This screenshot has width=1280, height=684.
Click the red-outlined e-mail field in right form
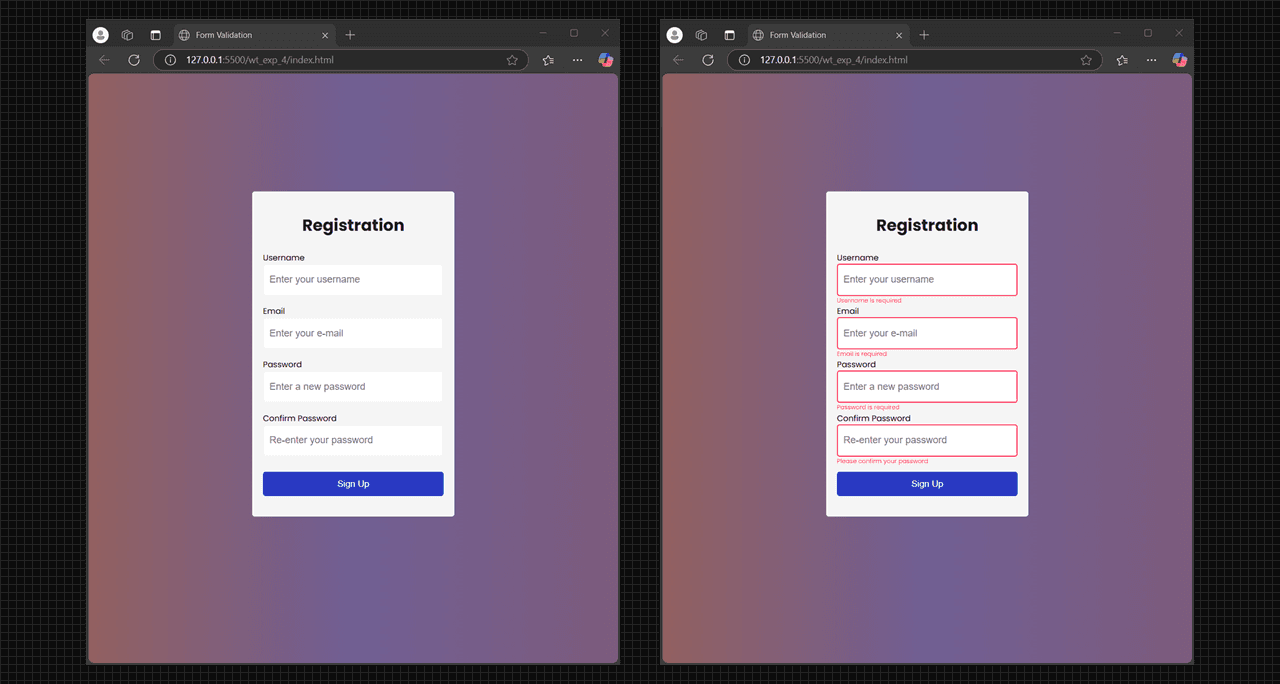click(x=927, y=333)
